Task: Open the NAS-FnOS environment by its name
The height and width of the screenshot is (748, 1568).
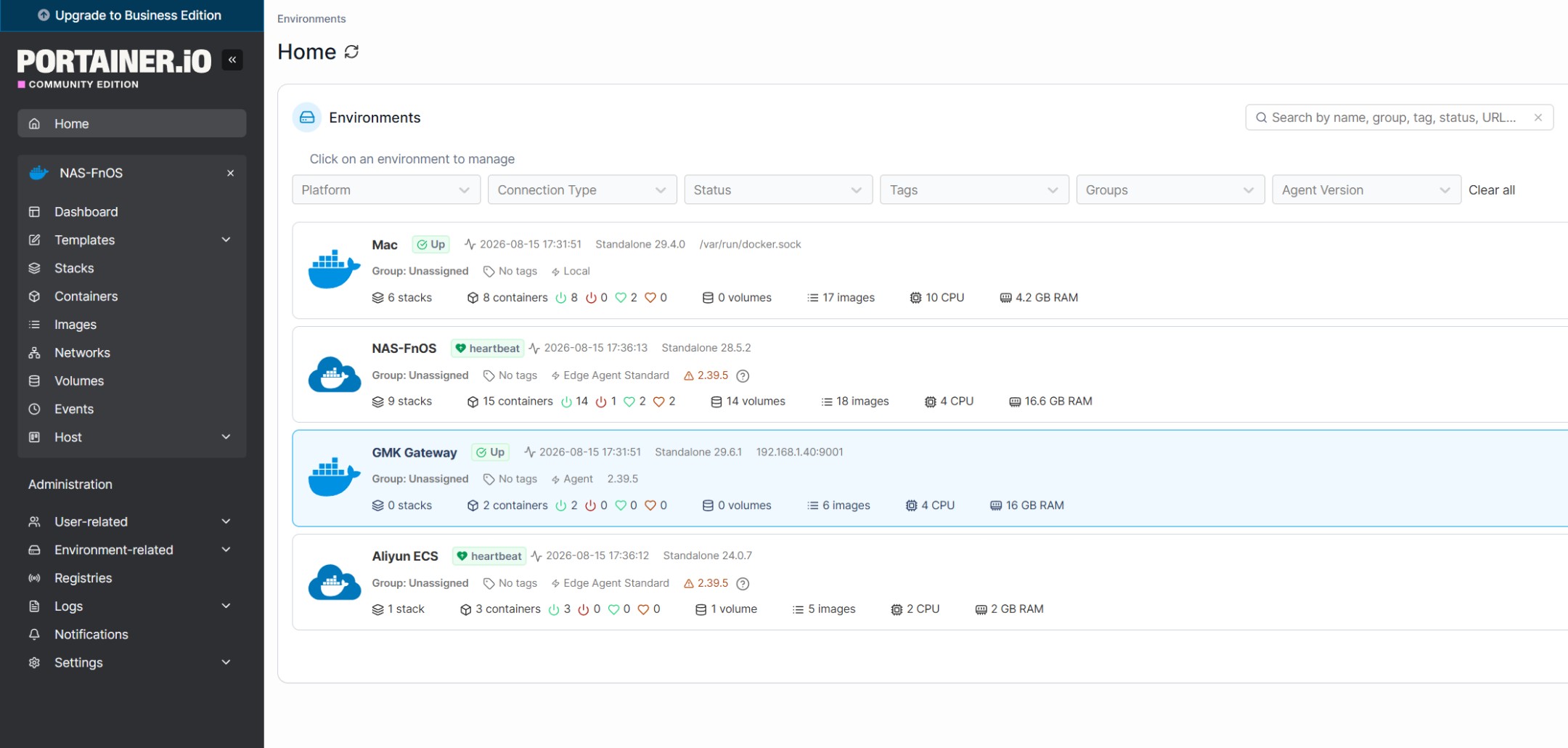Action: 404,349
